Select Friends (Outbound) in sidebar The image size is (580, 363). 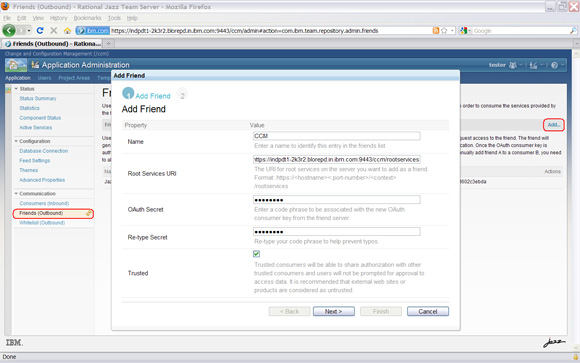(x=53, y=213)
